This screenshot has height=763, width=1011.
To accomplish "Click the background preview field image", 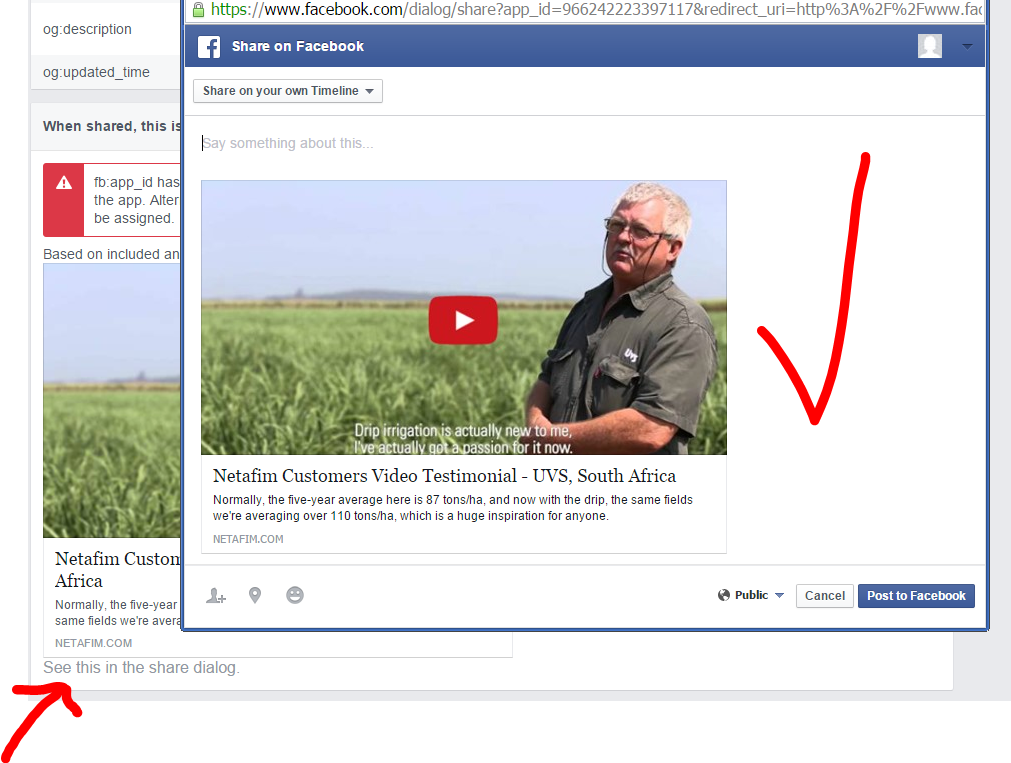I will coord(112,401).
